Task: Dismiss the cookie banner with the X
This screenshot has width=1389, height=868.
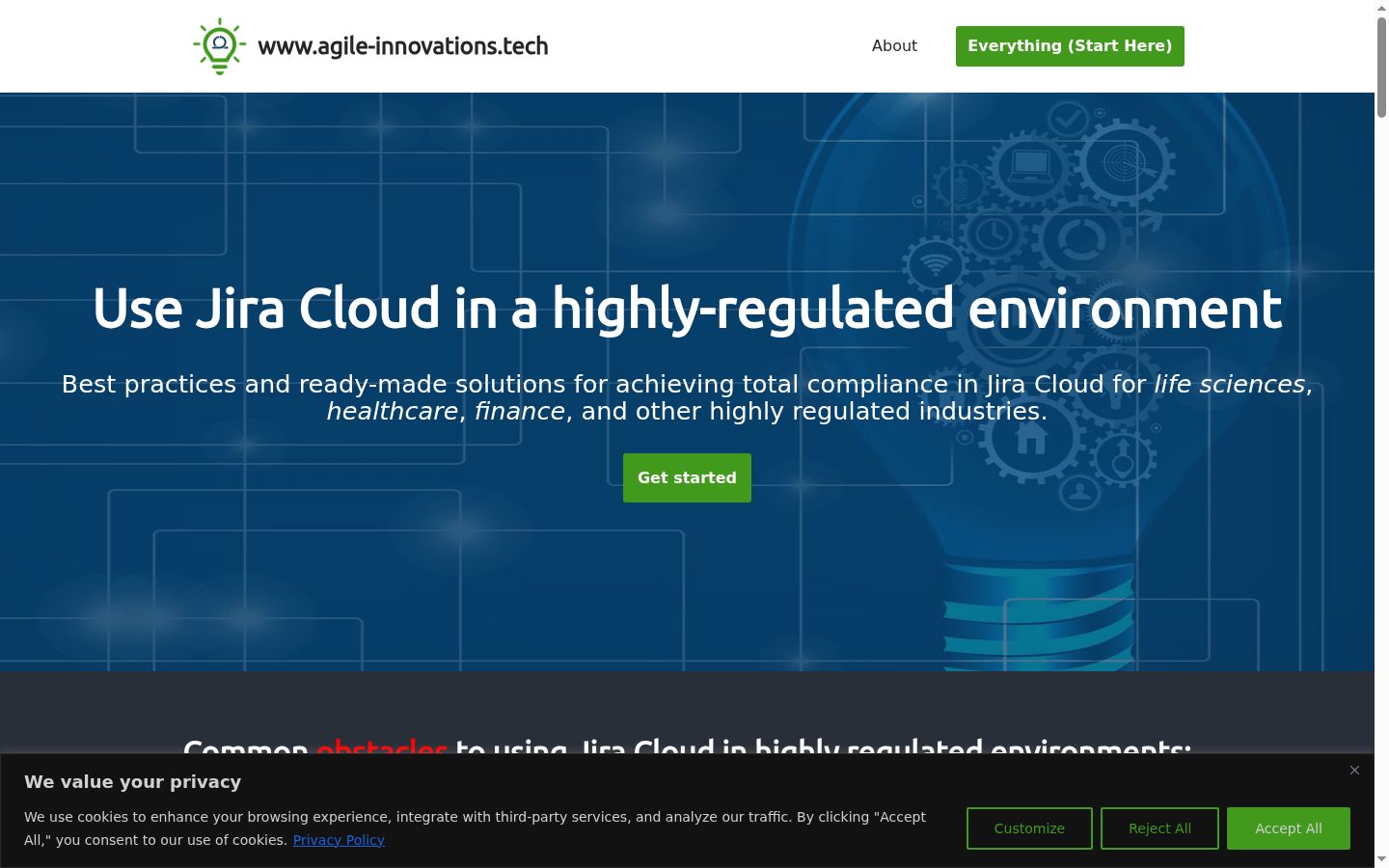Action: pos(1354,770)
